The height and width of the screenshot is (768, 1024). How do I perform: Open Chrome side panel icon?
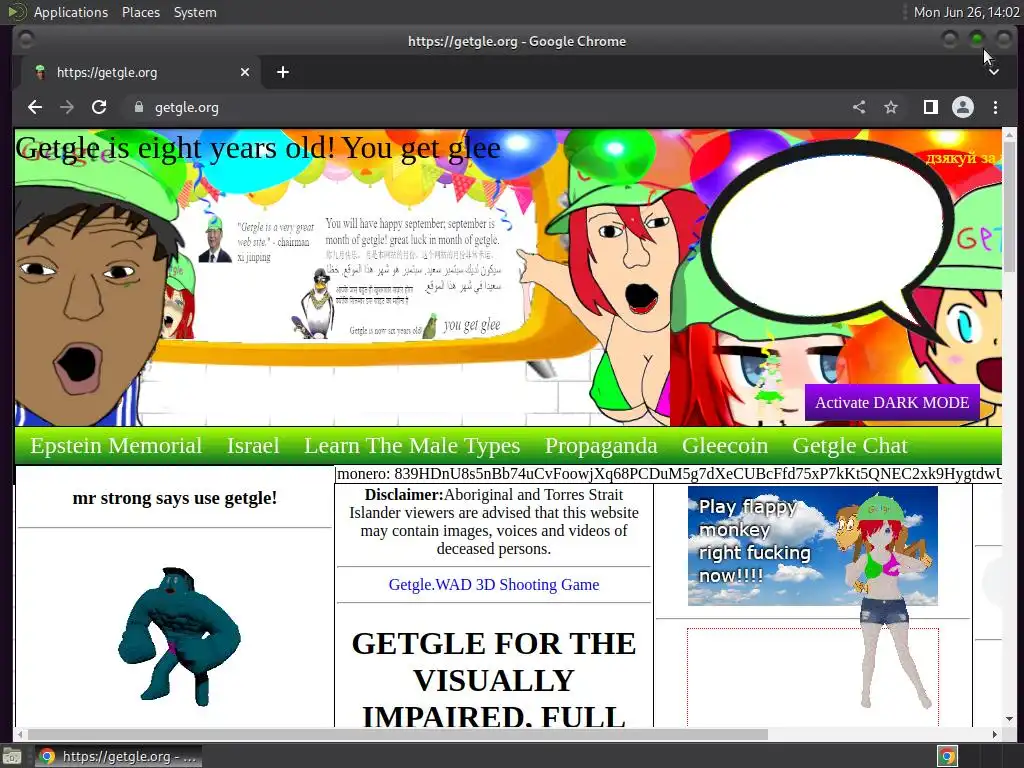point(931,107)
